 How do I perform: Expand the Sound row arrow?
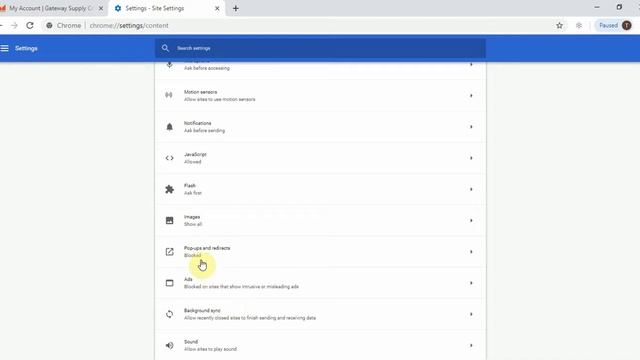point(471,345)
